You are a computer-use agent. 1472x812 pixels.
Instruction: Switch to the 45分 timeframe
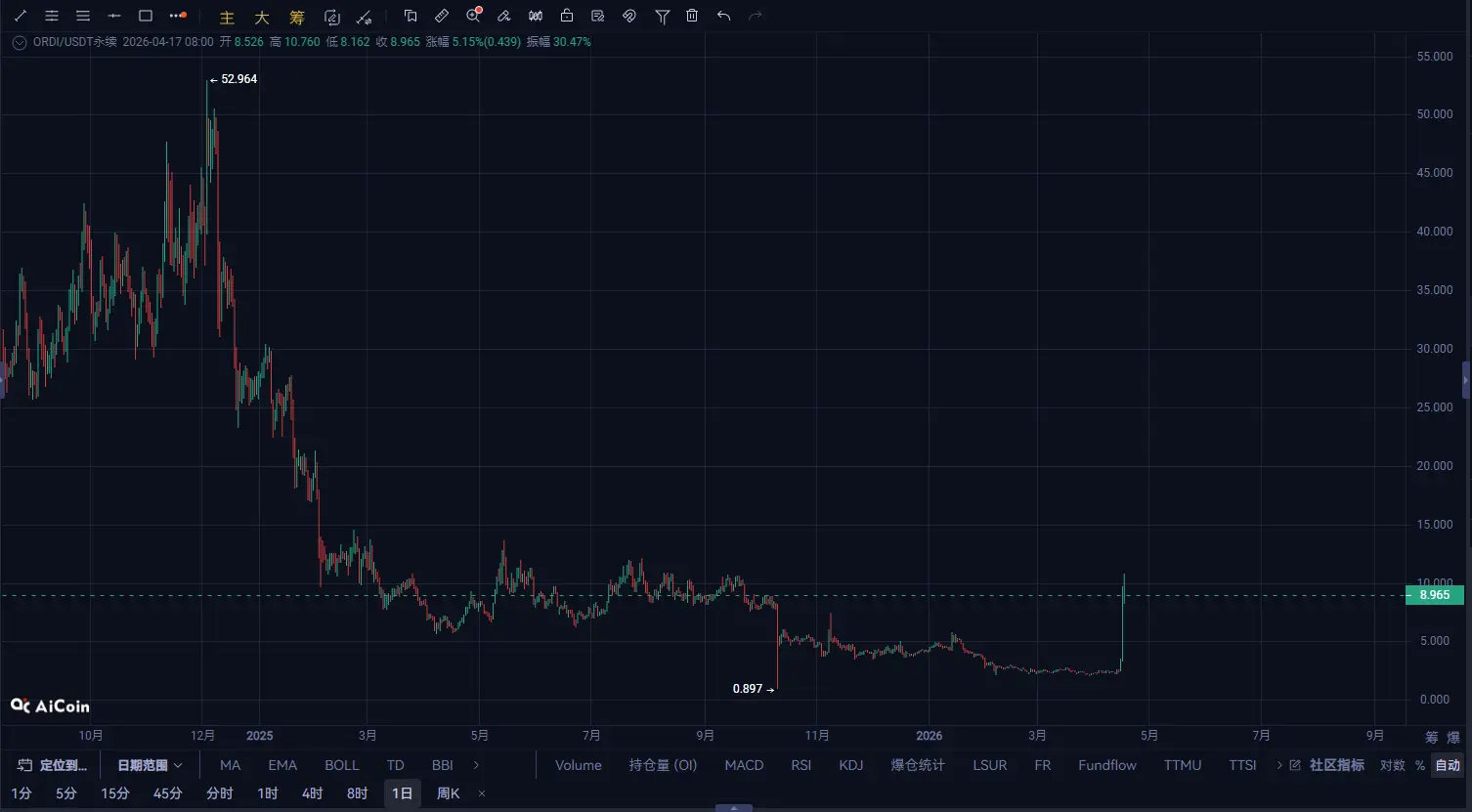coord(168,793)
